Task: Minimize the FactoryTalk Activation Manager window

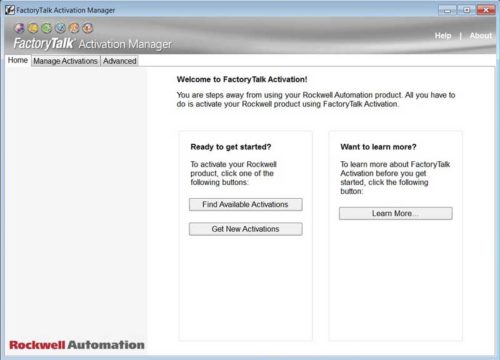Action: tap(447, 10)
